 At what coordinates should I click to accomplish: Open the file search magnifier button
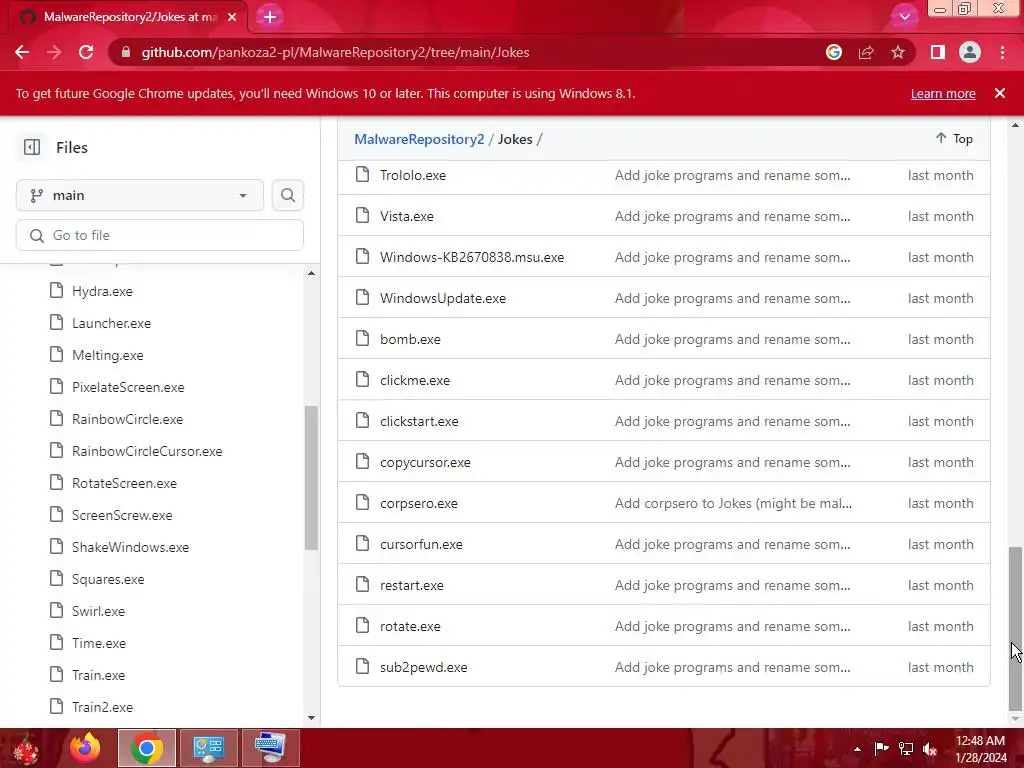(x=288, y=195)
